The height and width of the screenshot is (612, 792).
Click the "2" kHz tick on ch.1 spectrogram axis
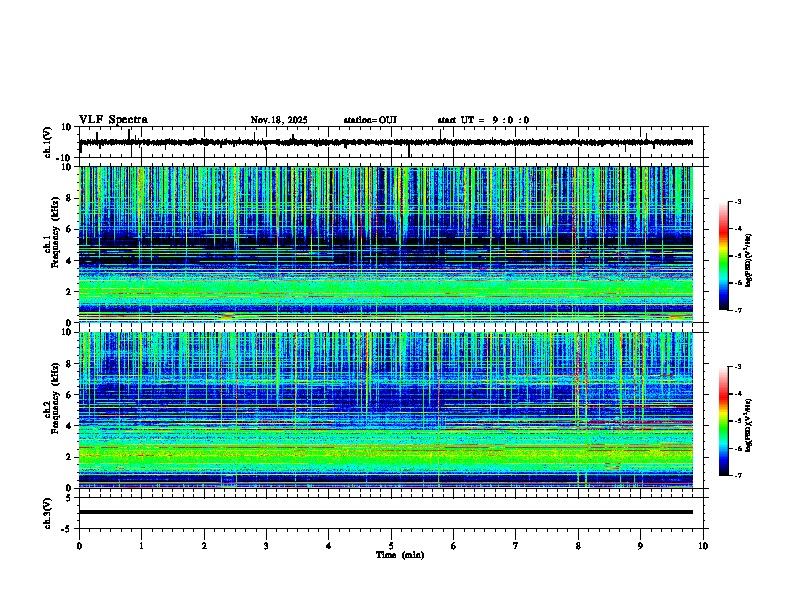pos(69,291)
